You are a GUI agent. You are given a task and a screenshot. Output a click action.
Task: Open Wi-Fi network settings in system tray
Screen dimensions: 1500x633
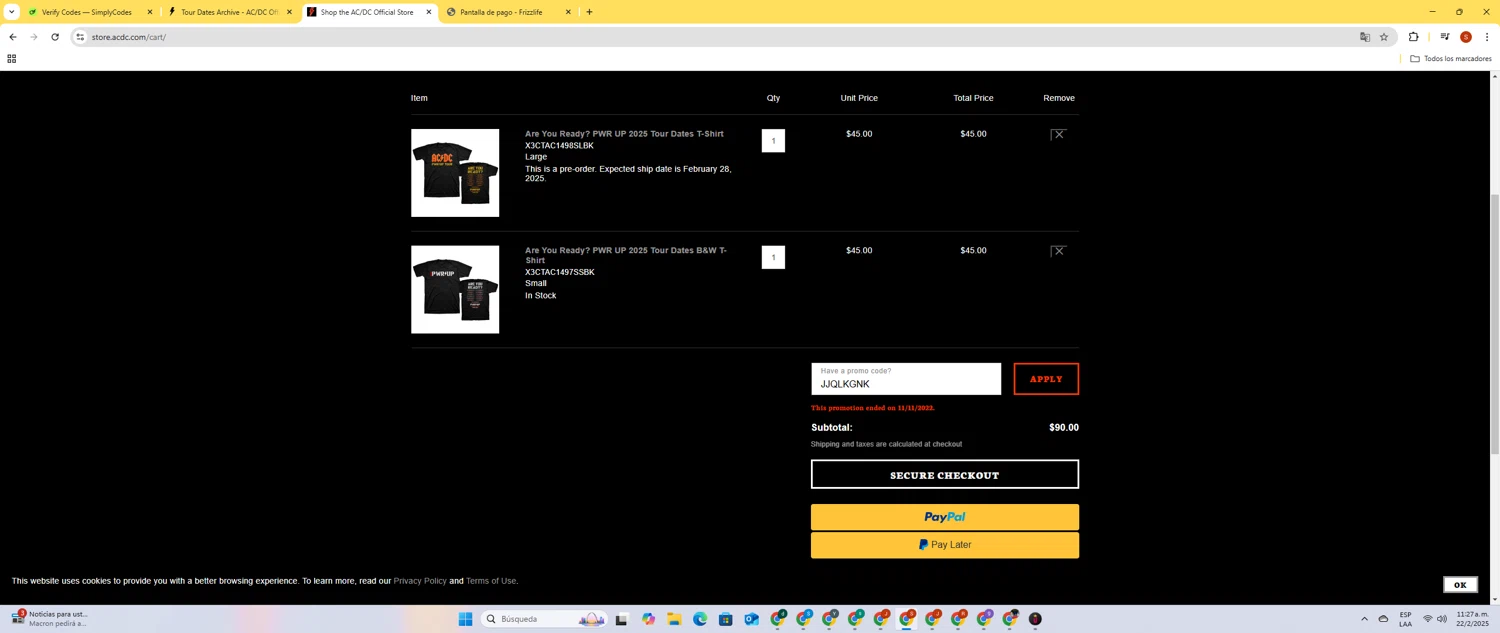pos(1427,619)
